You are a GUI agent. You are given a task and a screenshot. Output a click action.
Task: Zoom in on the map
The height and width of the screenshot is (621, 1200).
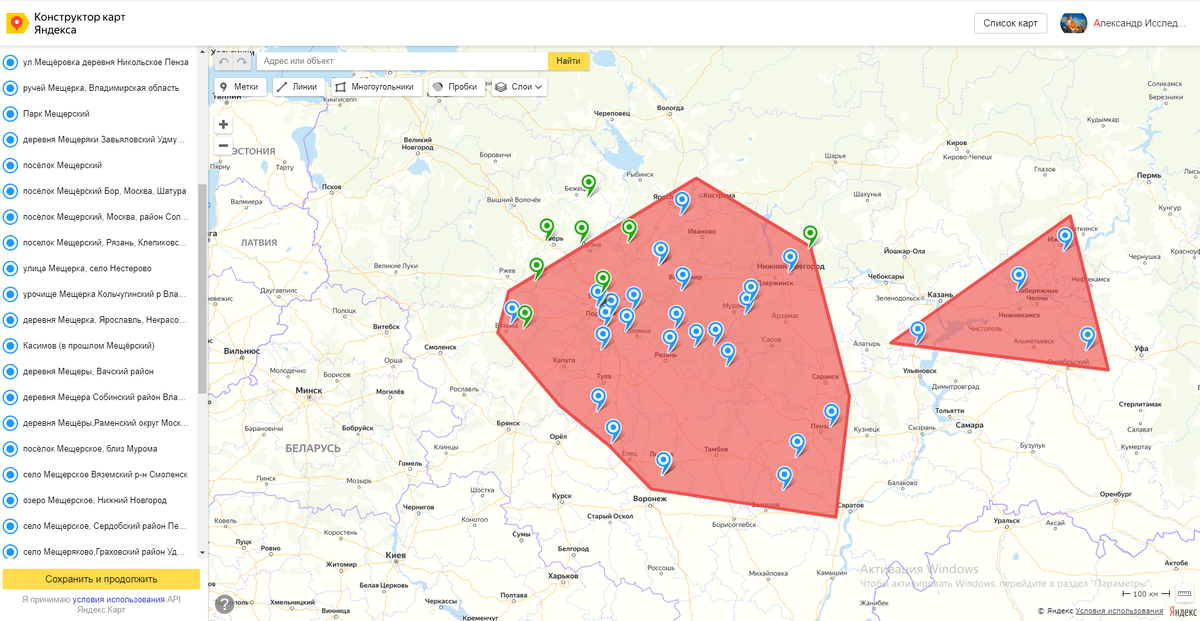coord(223,124)
